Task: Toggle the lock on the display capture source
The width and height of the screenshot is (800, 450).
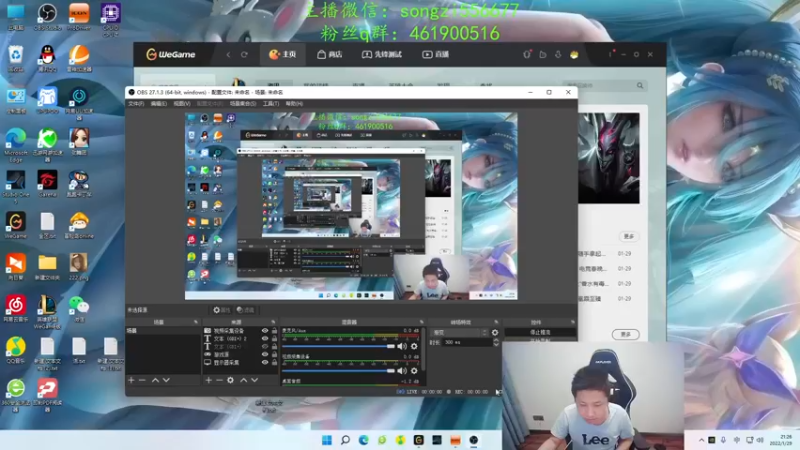Action: tap(274, 362)
